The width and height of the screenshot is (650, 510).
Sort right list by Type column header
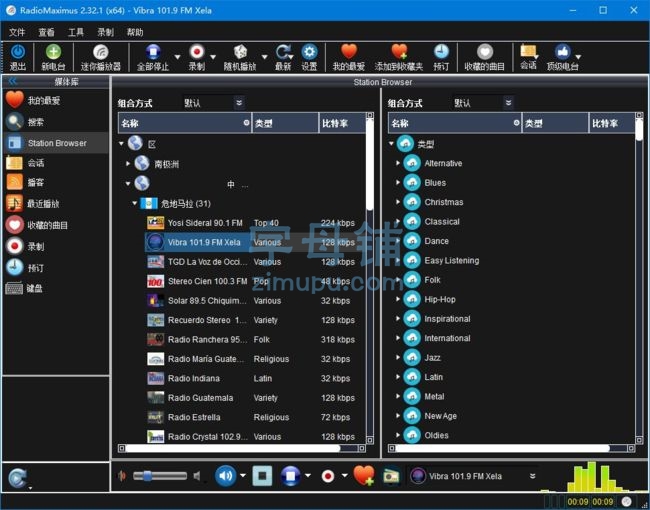555,123
